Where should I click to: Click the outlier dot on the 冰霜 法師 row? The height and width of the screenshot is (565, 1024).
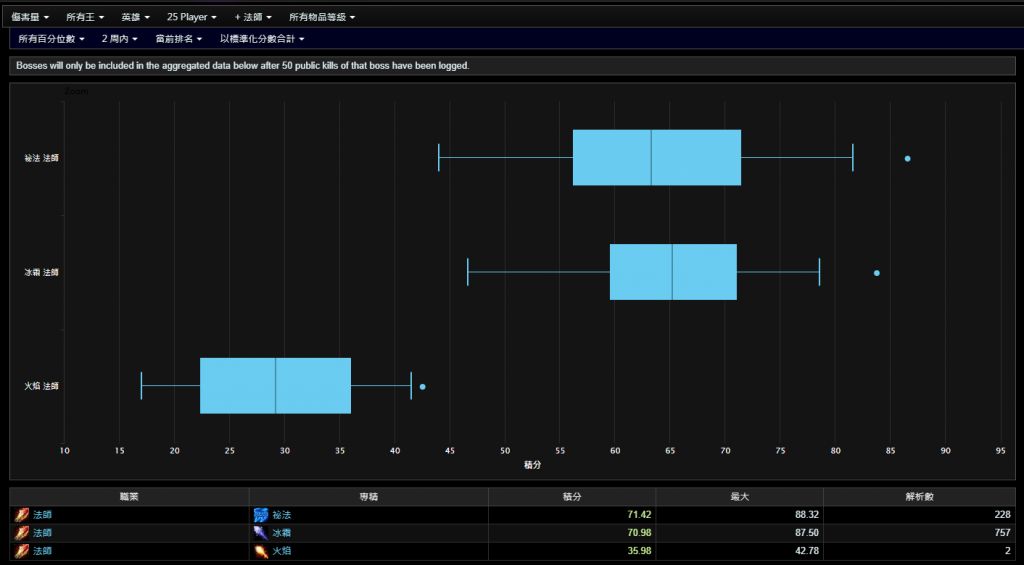[x=877, y=273]
